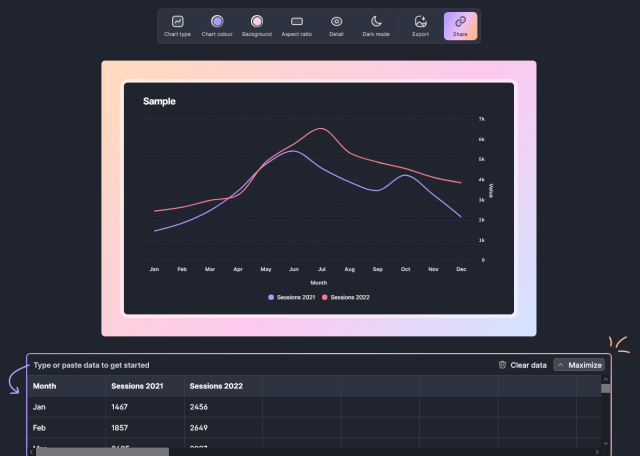Toggle the Sessions 2022 legend item
The width and height of the screenshot is (640, 456).
click(346, 297)
